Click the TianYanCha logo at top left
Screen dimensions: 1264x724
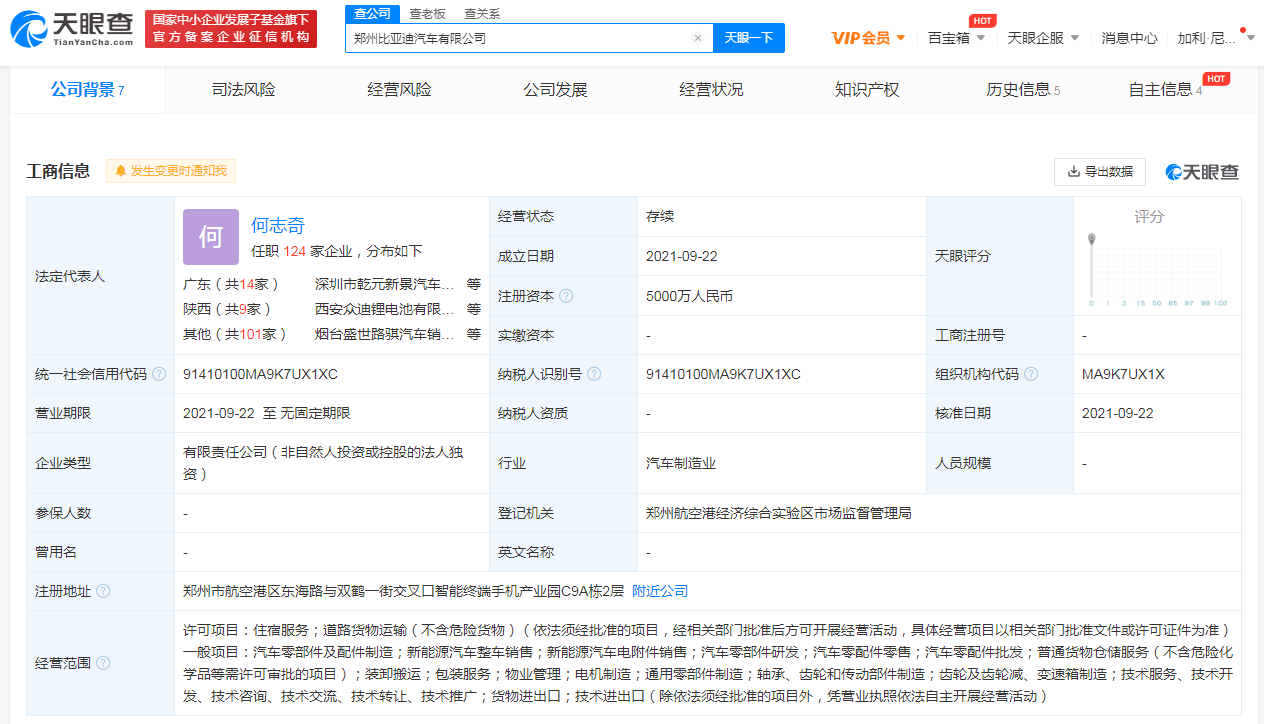point(72,30)
